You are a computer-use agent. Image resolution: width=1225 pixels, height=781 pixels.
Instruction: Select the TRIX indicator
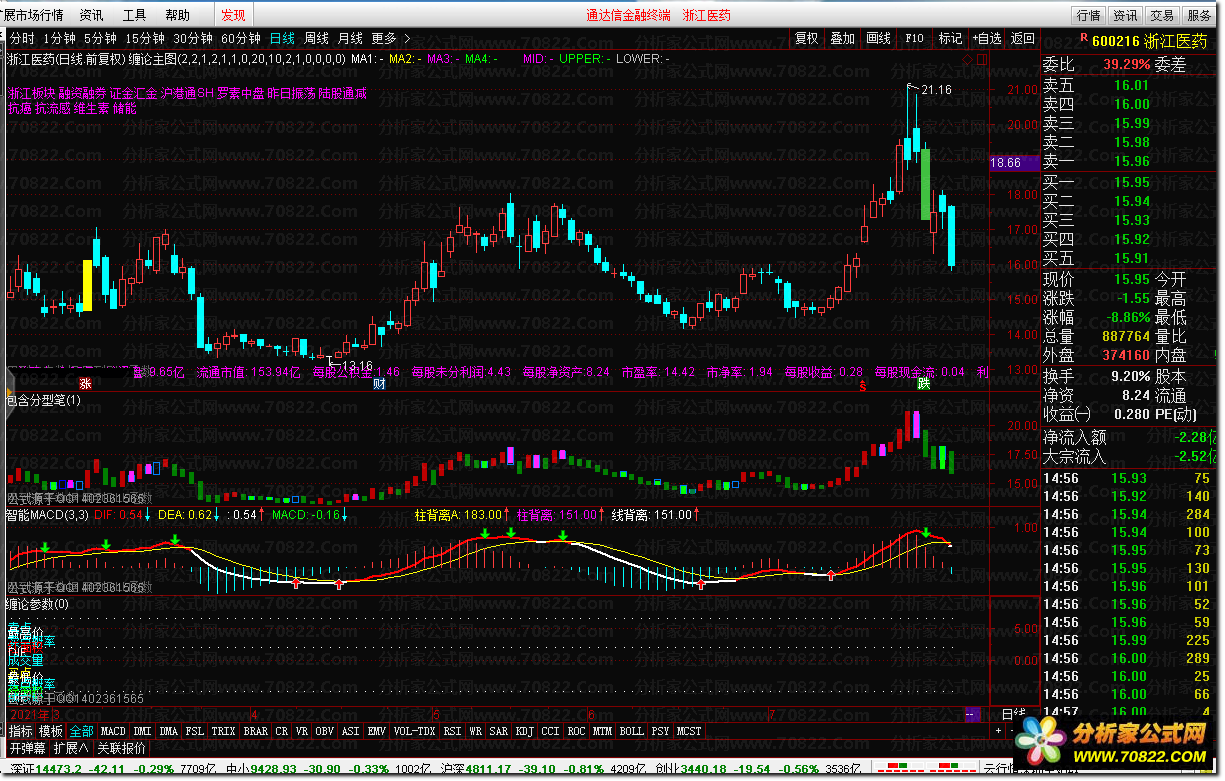pos(224,731)
